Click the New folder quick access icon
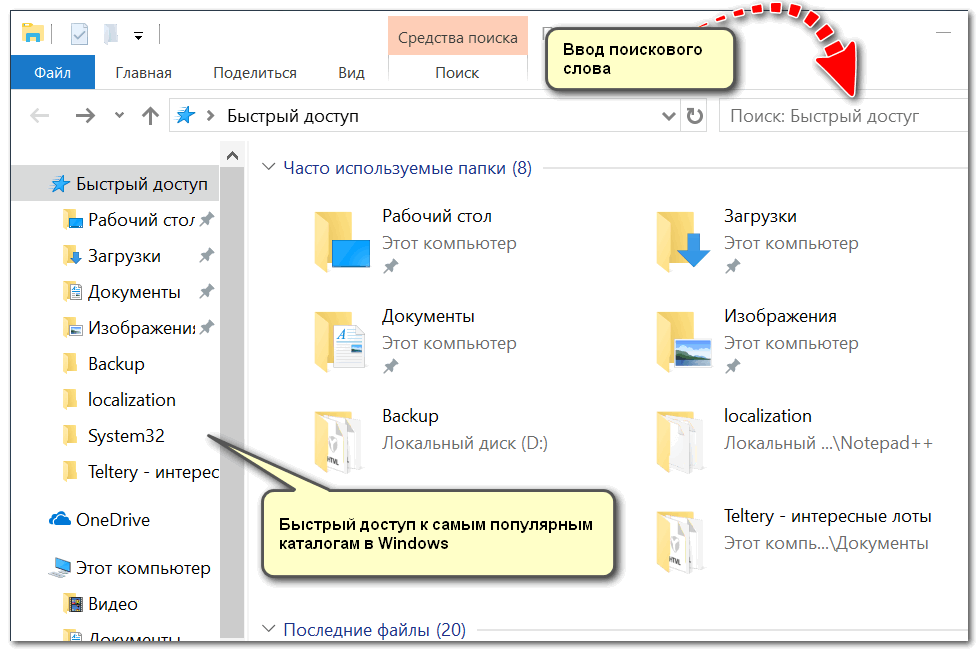The height and width of the screenshot is (652, 979). [111, 34]
